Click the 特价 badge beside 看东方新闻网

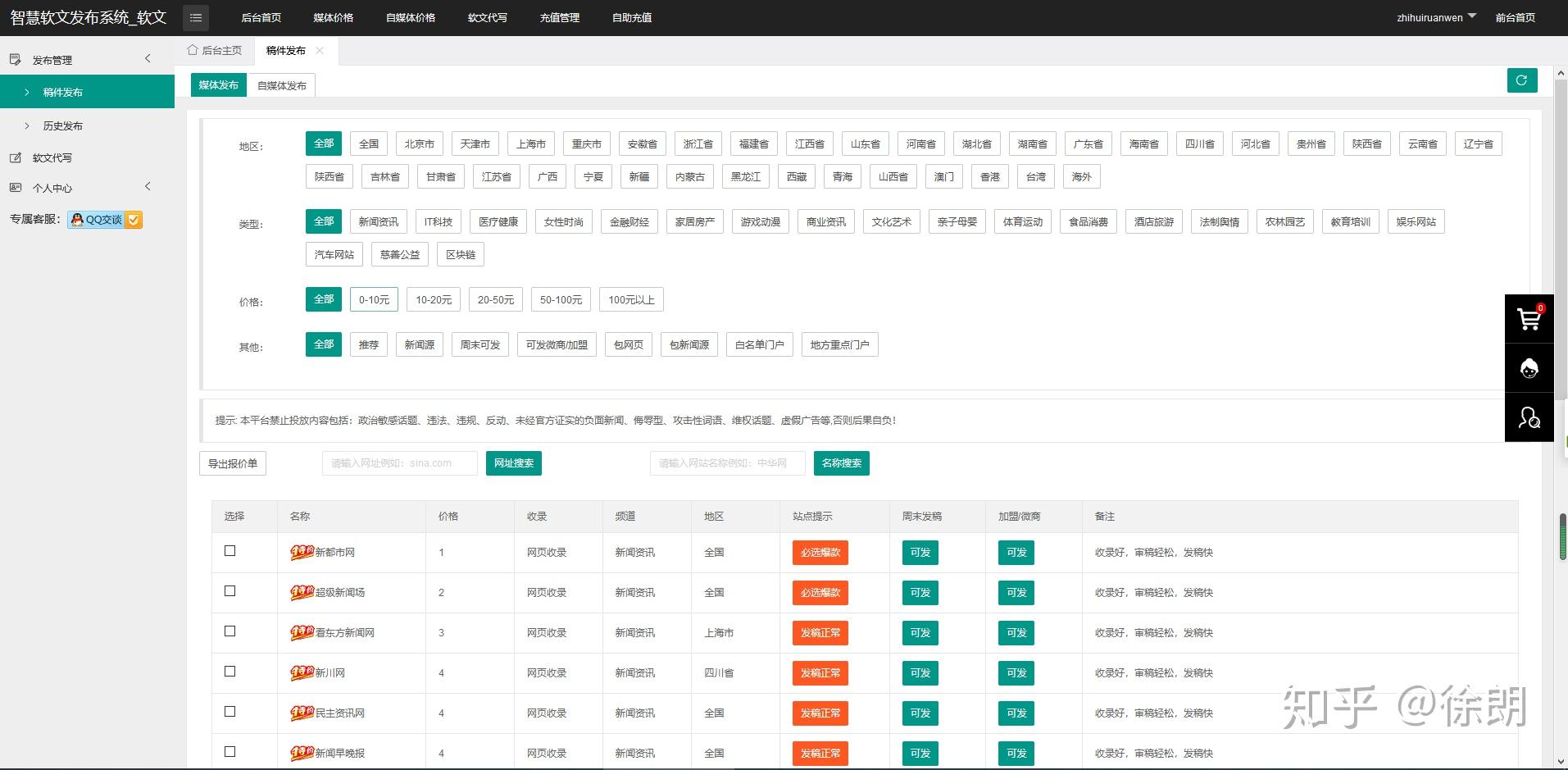(302, 632)
